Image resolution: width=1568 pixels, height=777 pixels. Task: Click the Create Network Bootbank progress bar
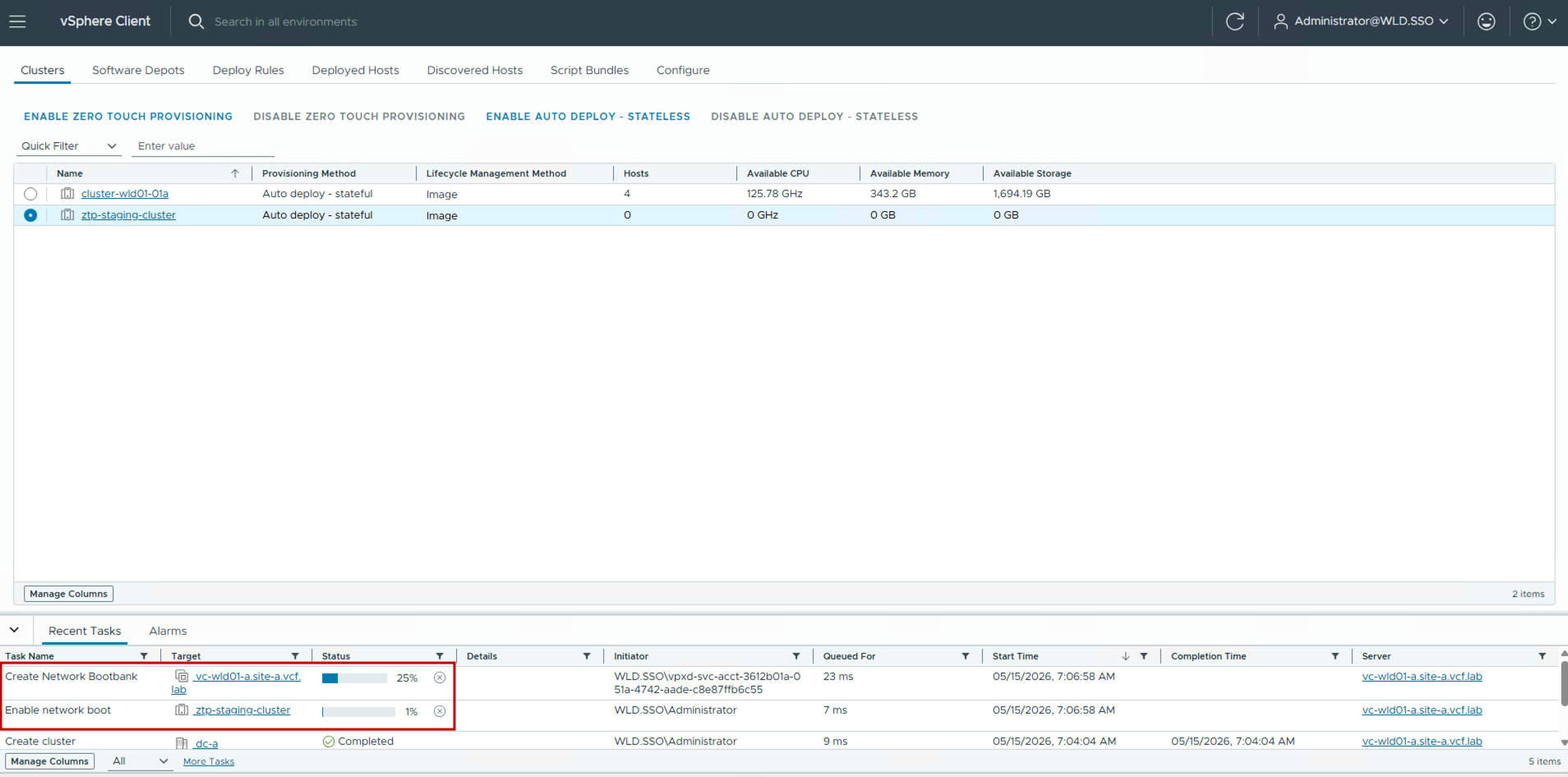point(354,678)
